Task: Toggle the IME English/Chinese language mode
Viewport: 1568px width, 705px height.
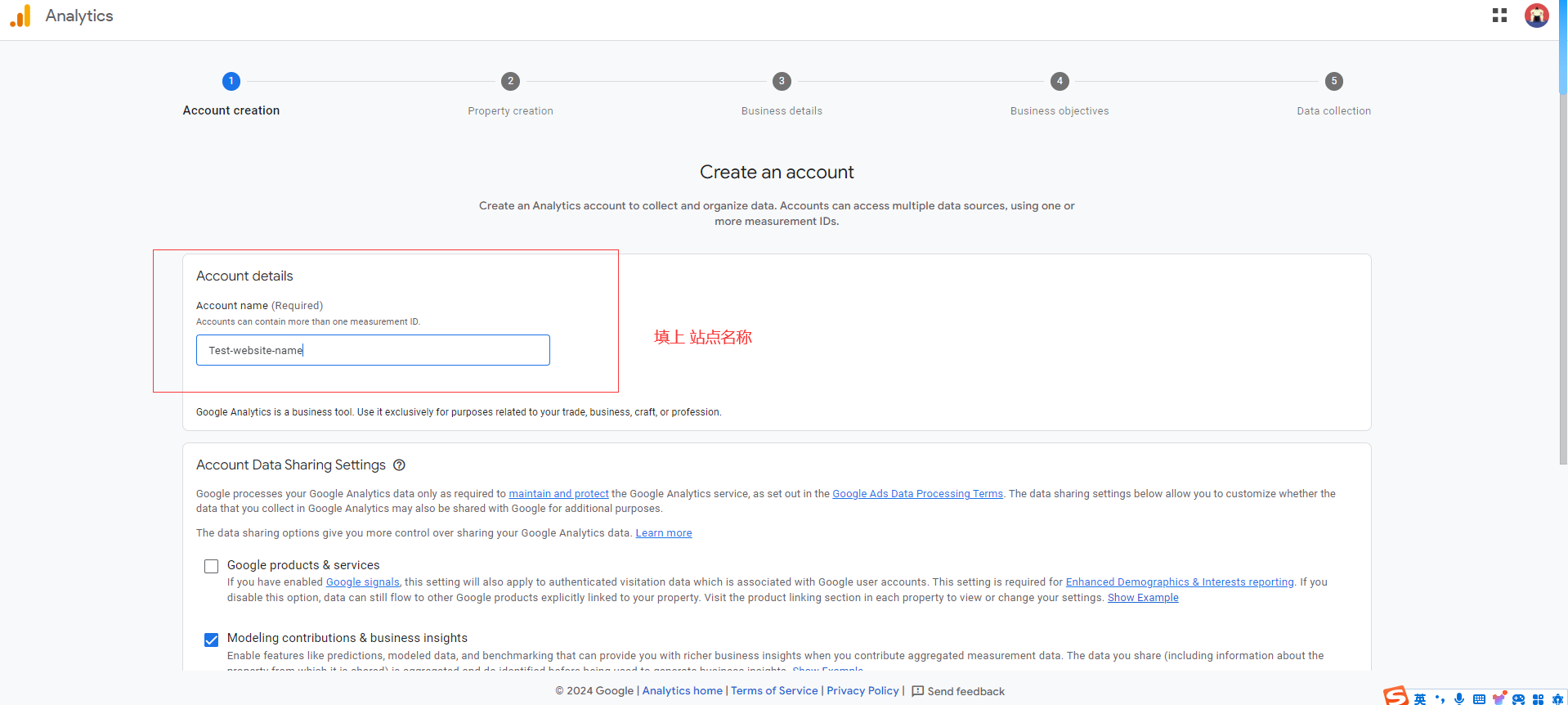Action: tap(1420, 698)
